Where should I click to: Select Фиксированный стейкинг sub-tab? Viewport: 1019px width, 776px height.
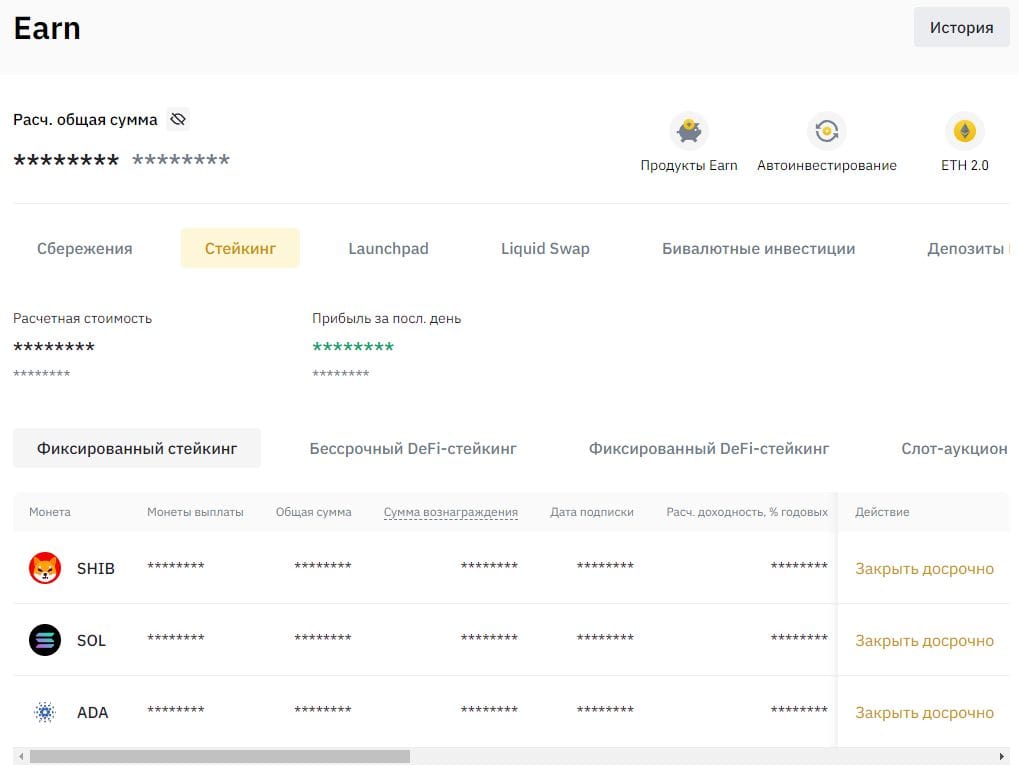click(x=136, y=448)
